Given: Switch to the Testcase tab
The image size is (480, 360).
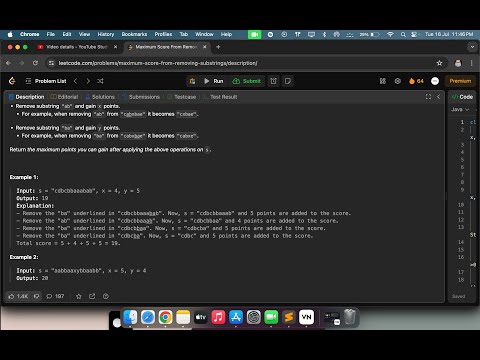Looking at the screenshot, I should pyautogui.click(x=182, y=97).
